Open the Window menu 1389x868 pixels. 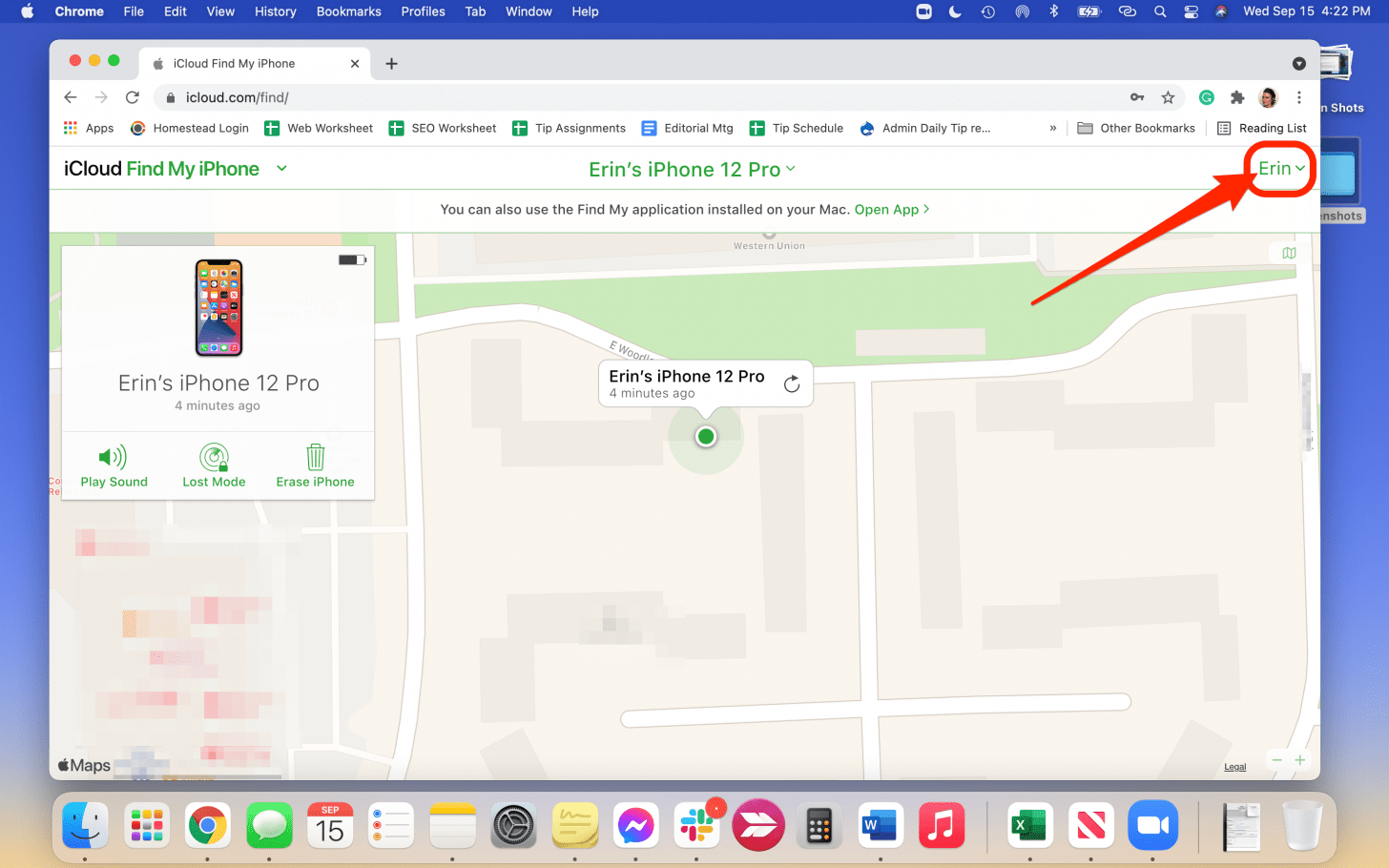point(529,11)
